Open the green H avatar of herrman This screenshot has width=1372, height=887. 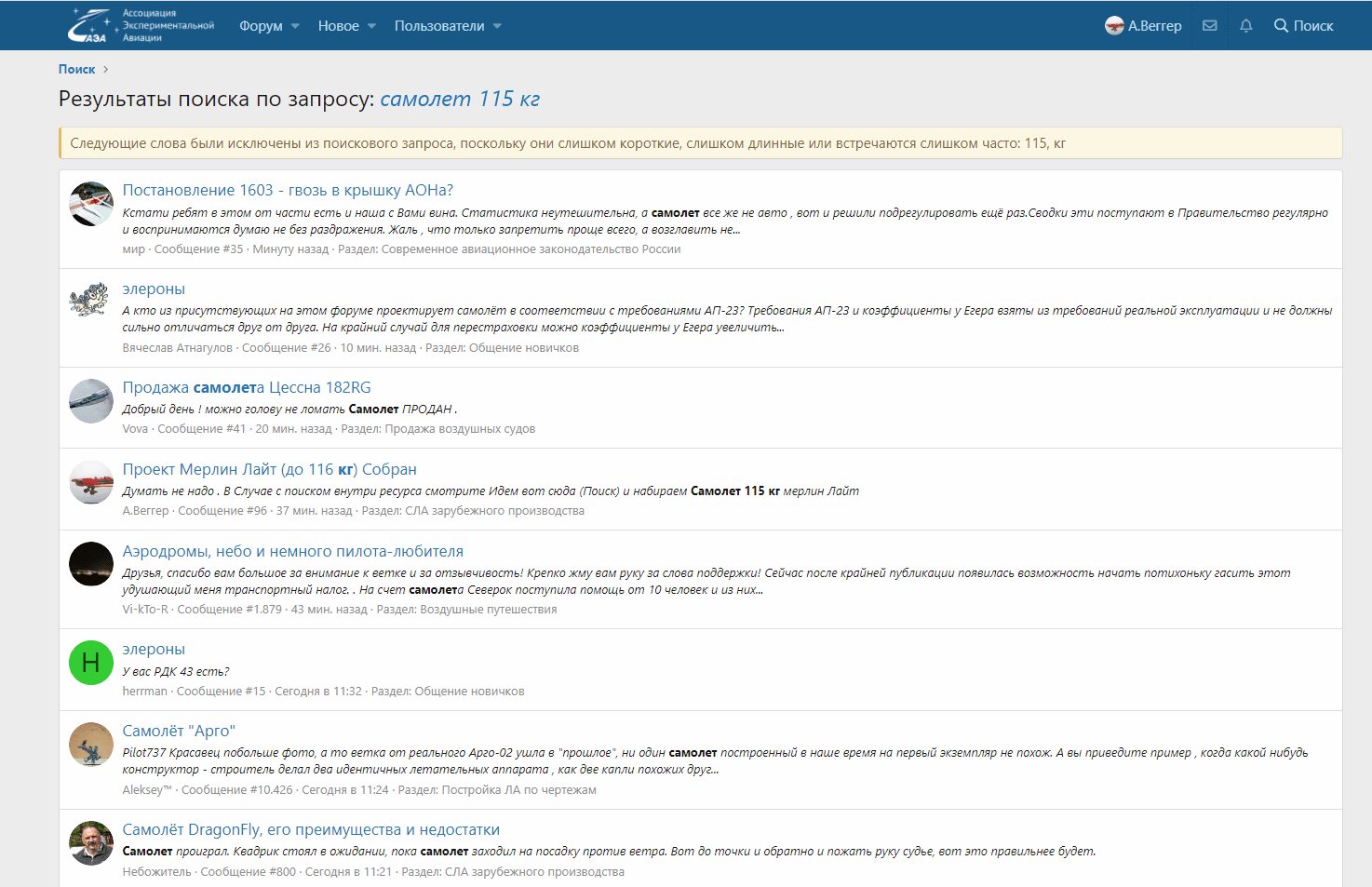coord(91,663)
